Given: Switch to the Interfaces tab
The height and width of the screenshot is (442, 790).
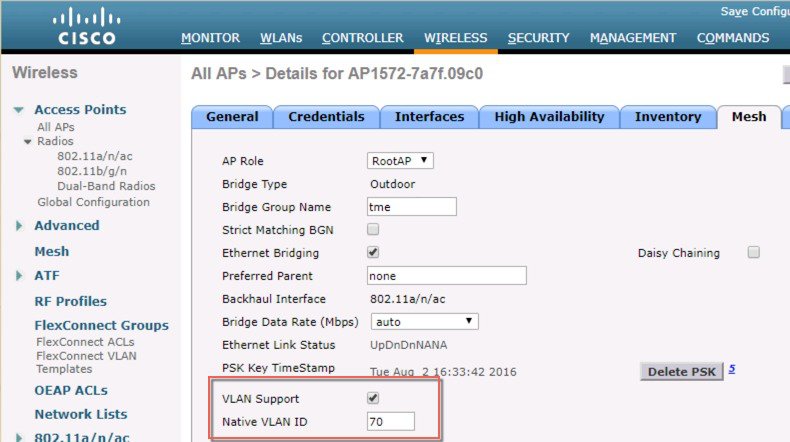Looking at the screenshot, I should pyautogui.click(x=429, y=117).
